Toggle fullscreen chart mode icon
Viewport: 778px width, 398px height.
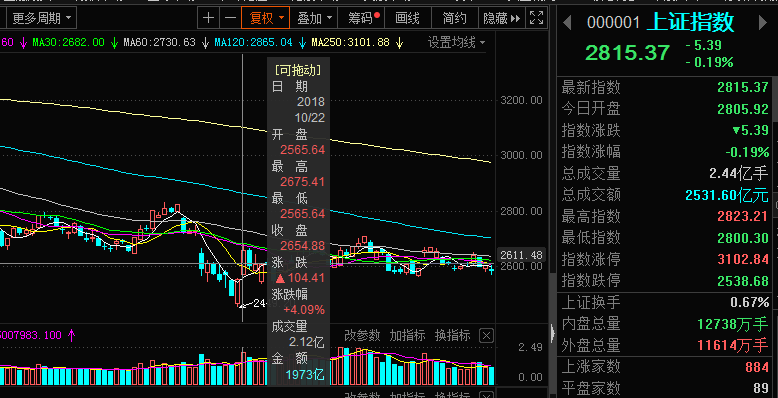click(x=536, y=19)
